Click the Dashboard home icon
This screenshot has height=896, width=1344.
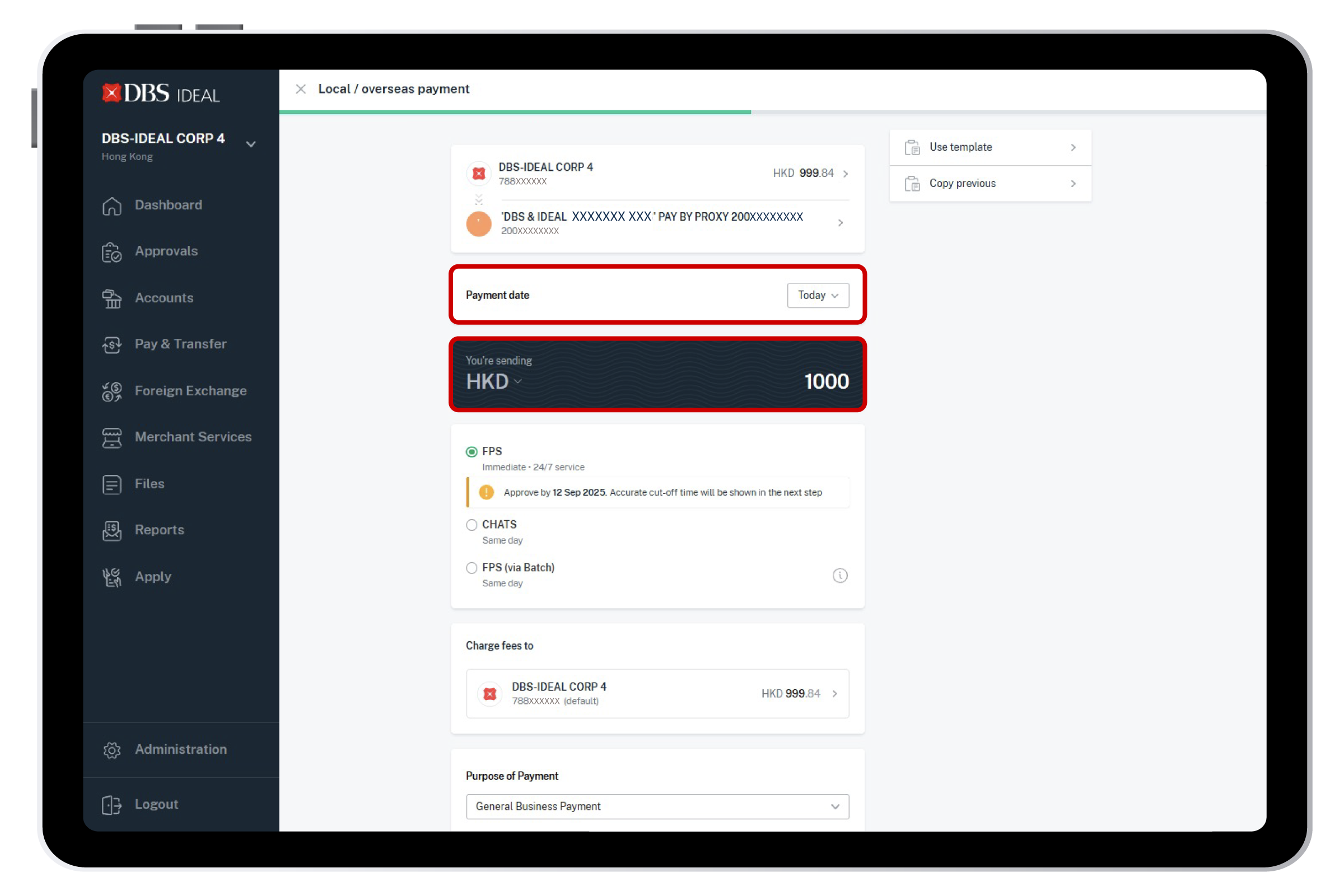(x=111, y=206)
